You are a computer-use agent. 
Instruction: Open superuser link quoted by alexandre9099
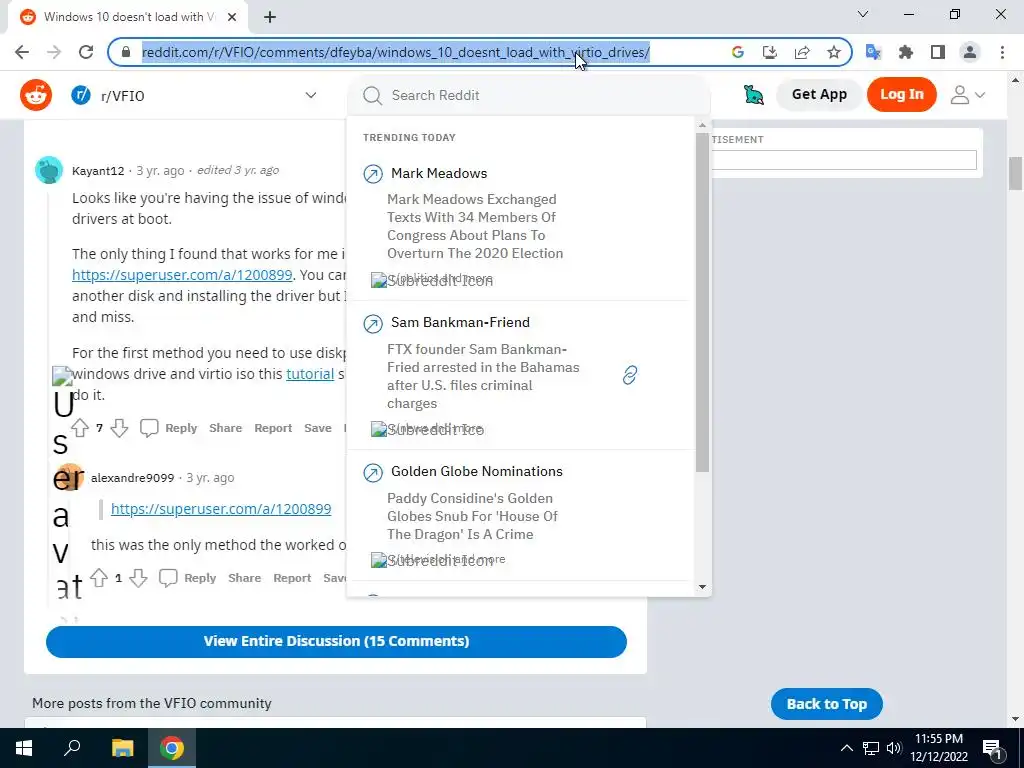click(x=221, y=509)
